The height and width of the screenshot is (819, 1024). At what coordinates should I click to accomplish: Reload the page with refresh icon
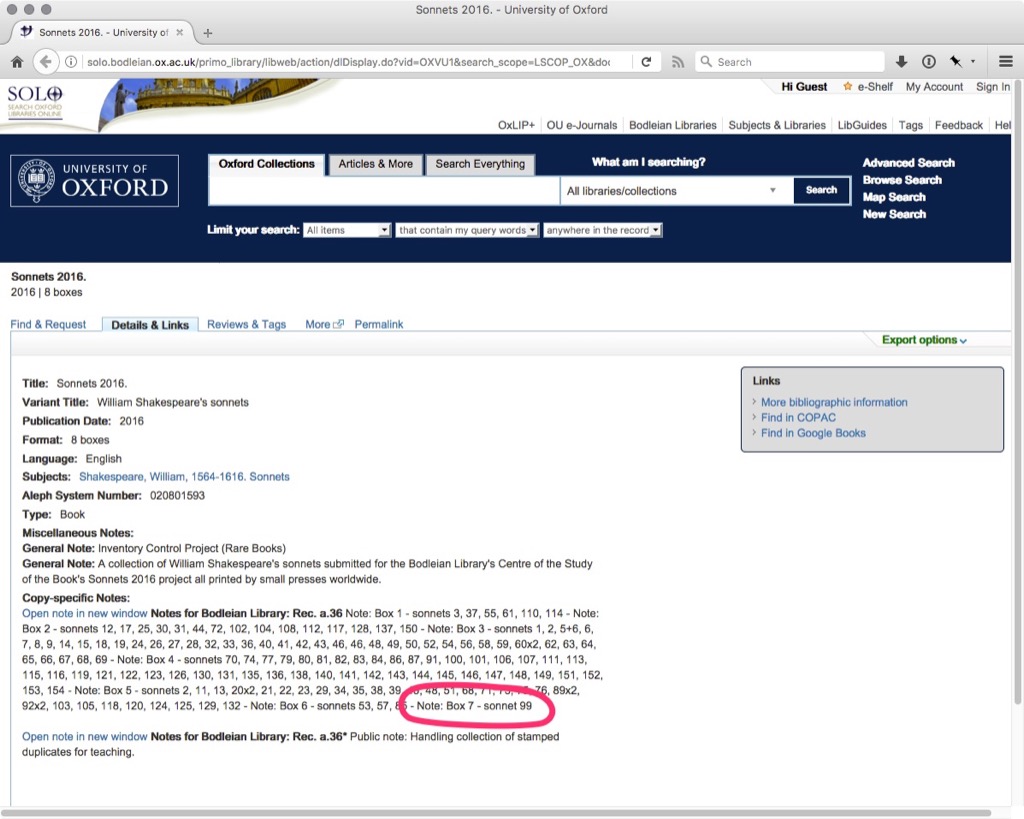pos(646,62)
